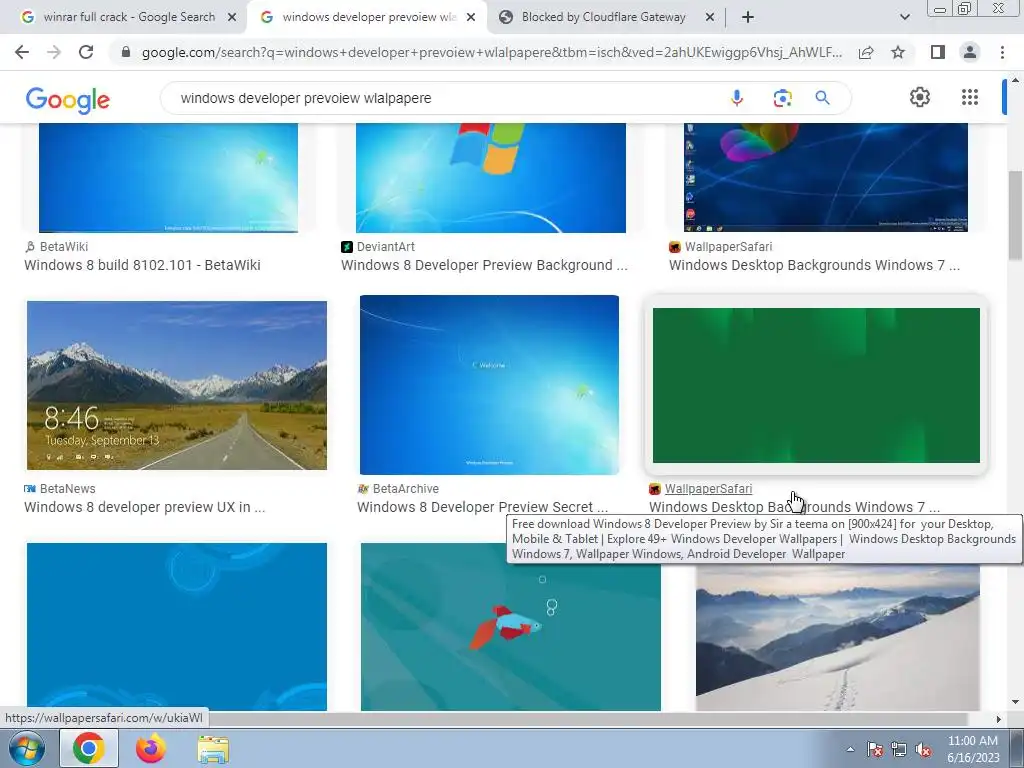Click the vertical scrollbar down arrow
The width and height of the screenshot is (1024, 768).
click(1015, 703)
